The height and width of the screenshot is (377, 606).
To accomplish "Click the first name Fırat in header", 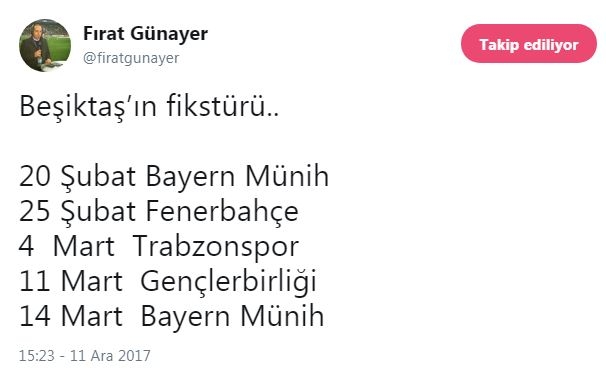I will tap(104, 33).
